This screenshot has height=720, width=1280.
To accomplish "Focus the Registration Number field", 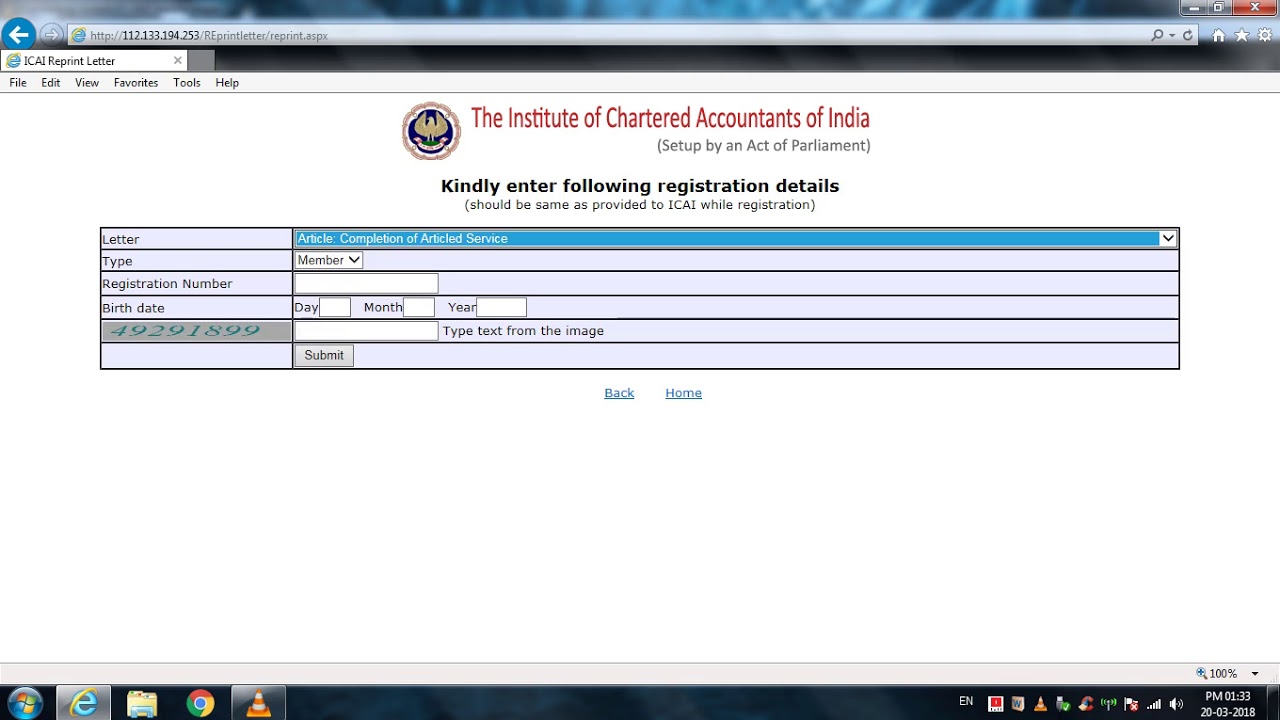I will tap(366, 283).
